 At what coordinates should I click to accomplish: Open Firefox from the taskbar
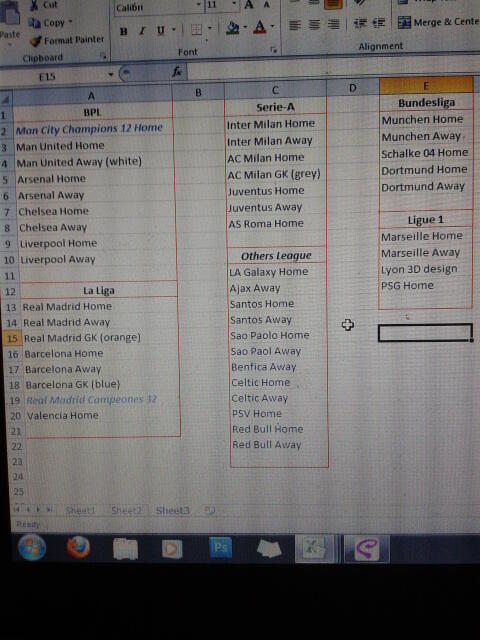point(78,547)
